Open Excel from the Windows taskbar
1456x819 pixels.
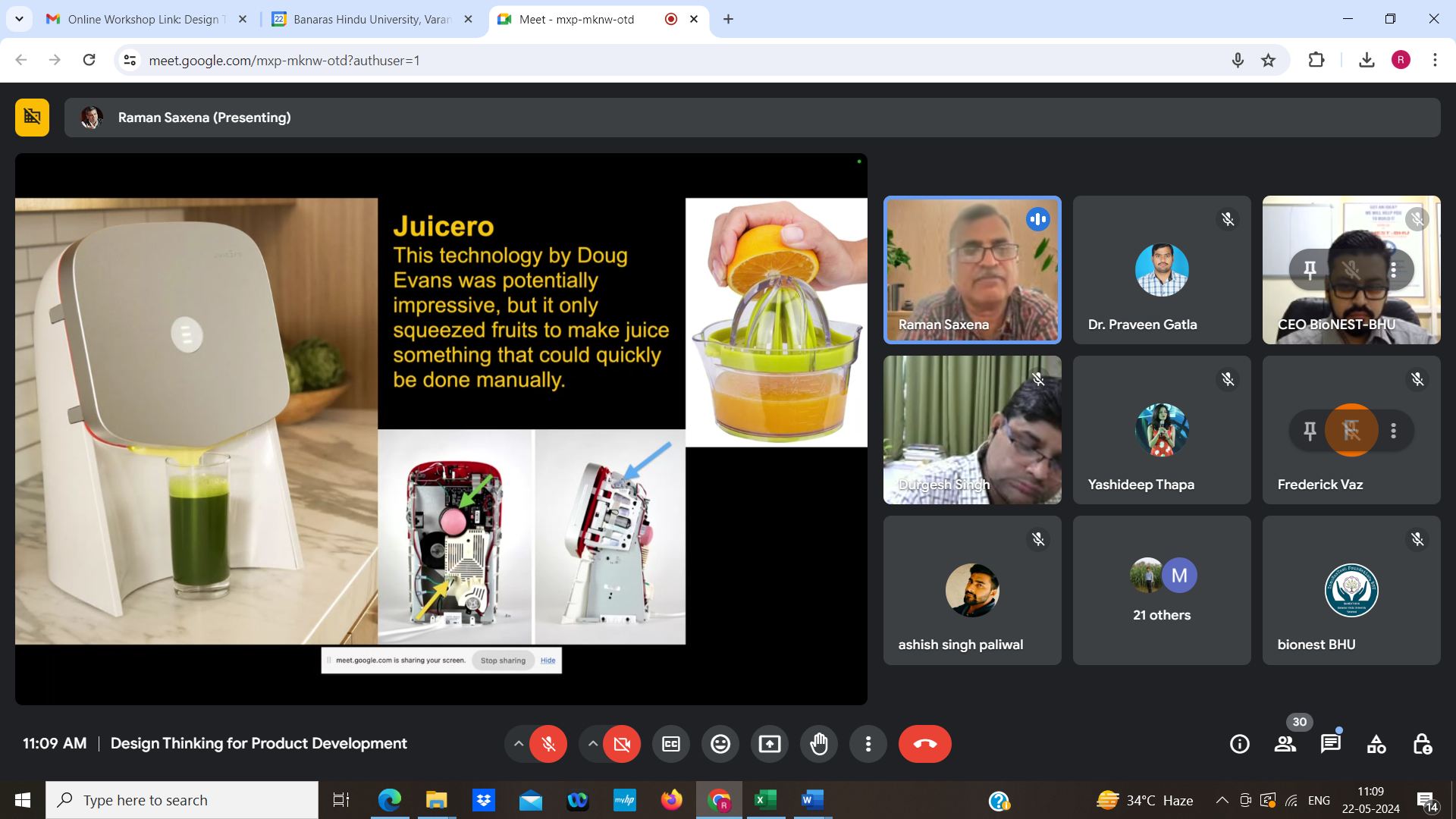(x=765, y=800)
